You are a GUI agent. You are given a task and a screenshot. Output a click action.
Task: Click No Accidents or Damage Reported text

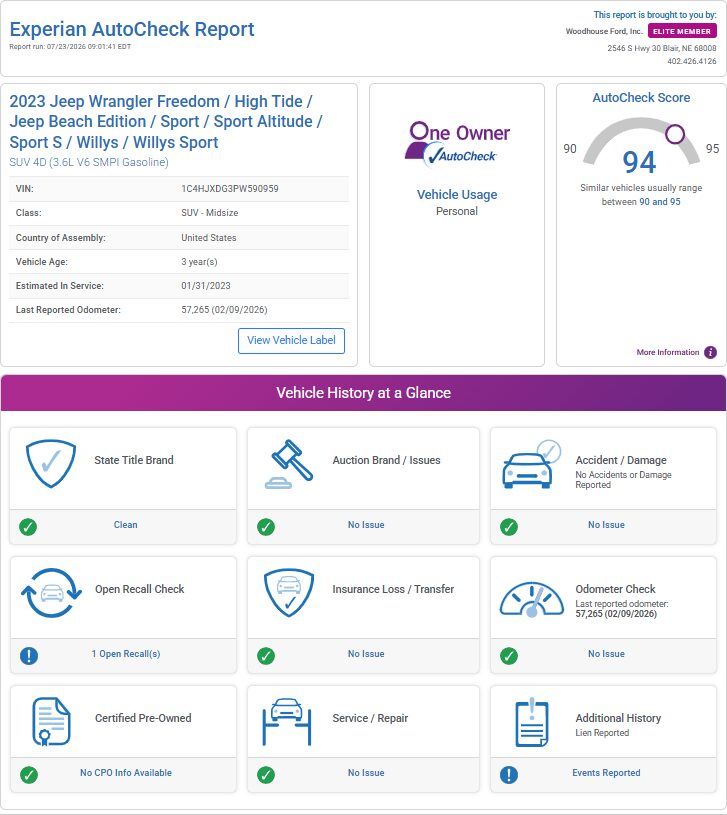pyautogui.click(x=623, y=480)
